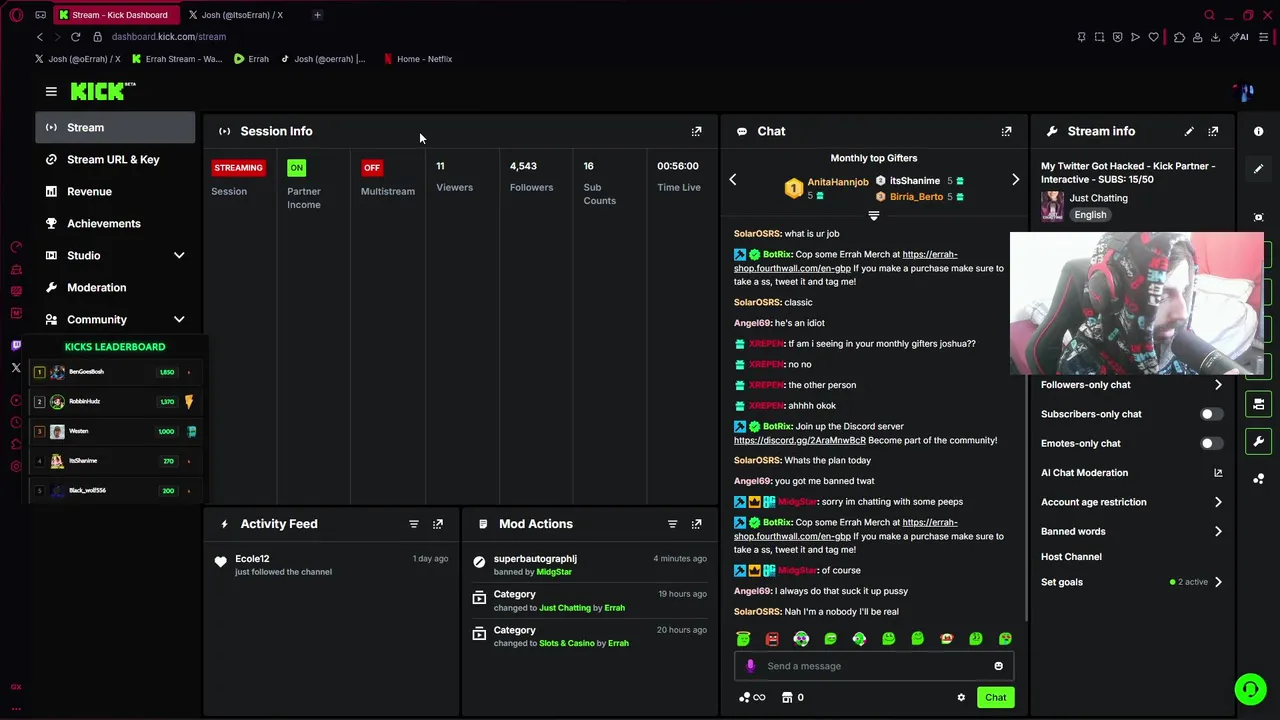The height and width of the screenshot is (720, 1280).
Task: Show previous top gifters with left arrow
Action: tap(733, 180)
